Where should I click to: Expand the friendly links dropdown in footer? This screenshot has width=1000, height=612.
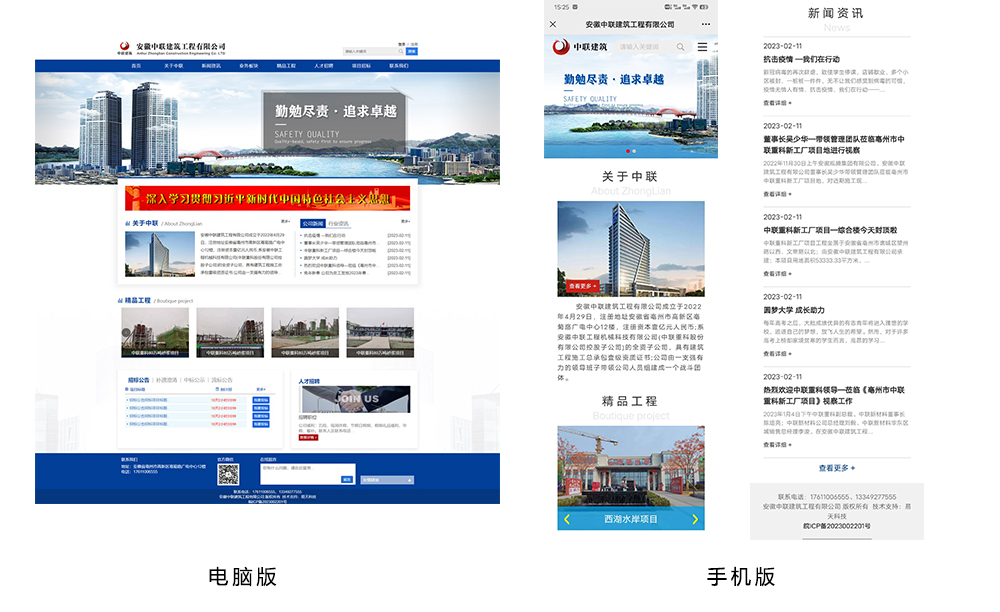click(x=386, y=480)
